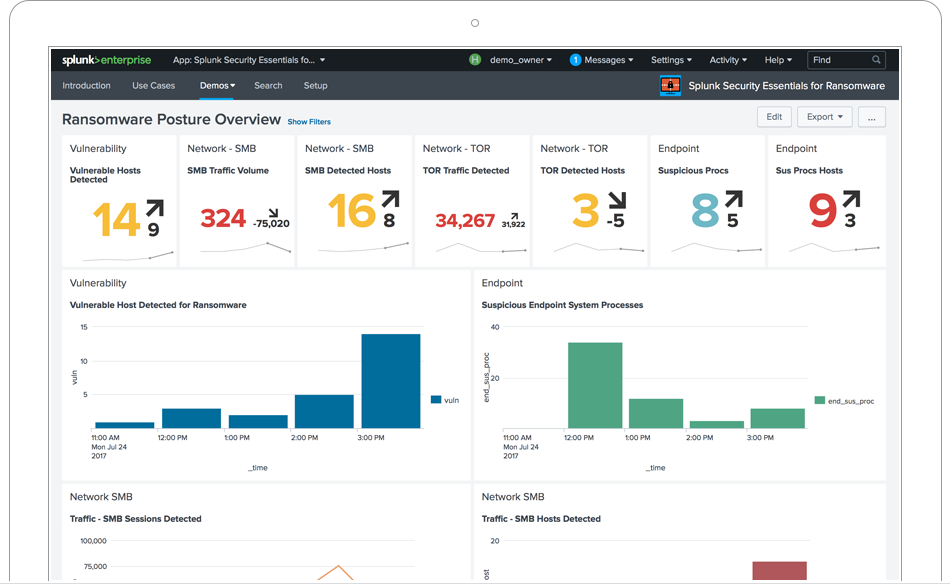Click the Traffic - SMB Hosts Detected title
This screenshot has width=950, height=584.
(541, 519)
